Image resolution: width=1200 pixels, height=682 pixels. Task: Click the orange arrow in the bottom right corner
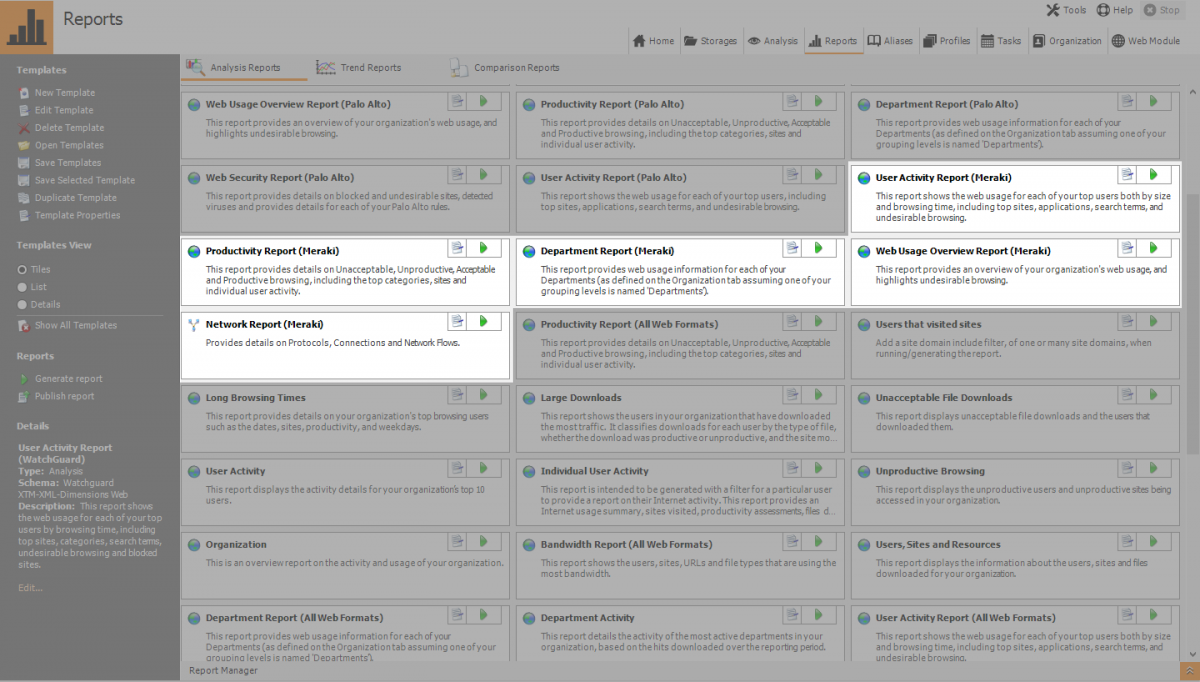[x=1189, y=670]
